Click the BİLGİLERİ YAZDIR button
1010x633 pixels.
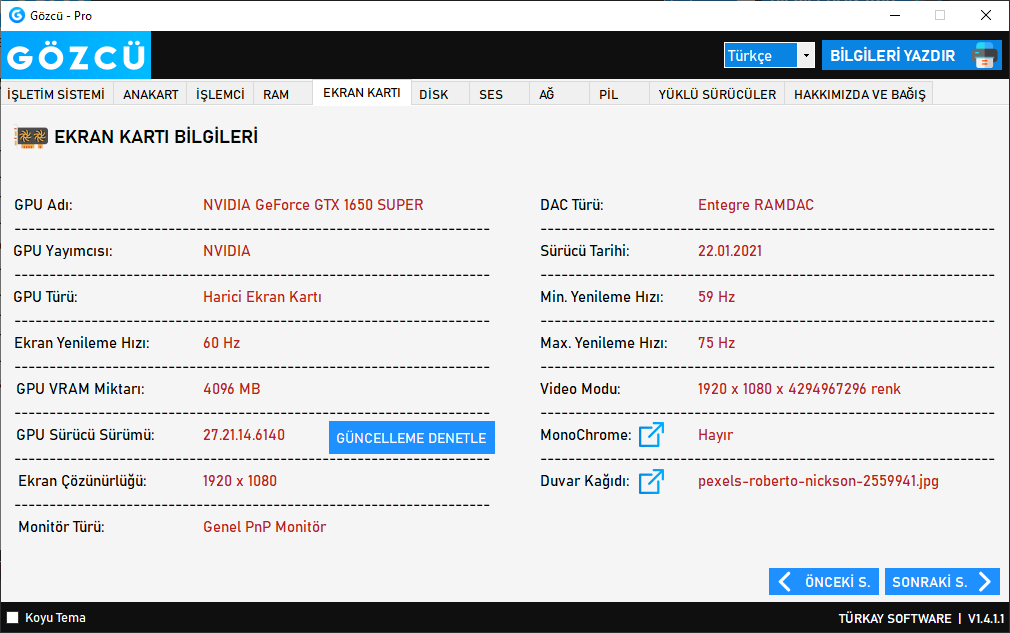click(x=911, y=55)
